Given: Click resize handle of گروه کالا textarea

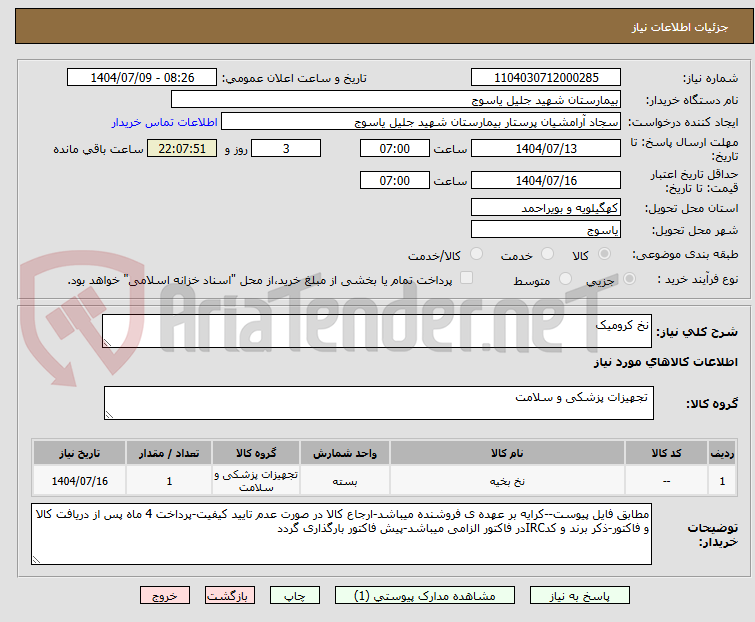Looking at the screenshot, I should (109, 415).
